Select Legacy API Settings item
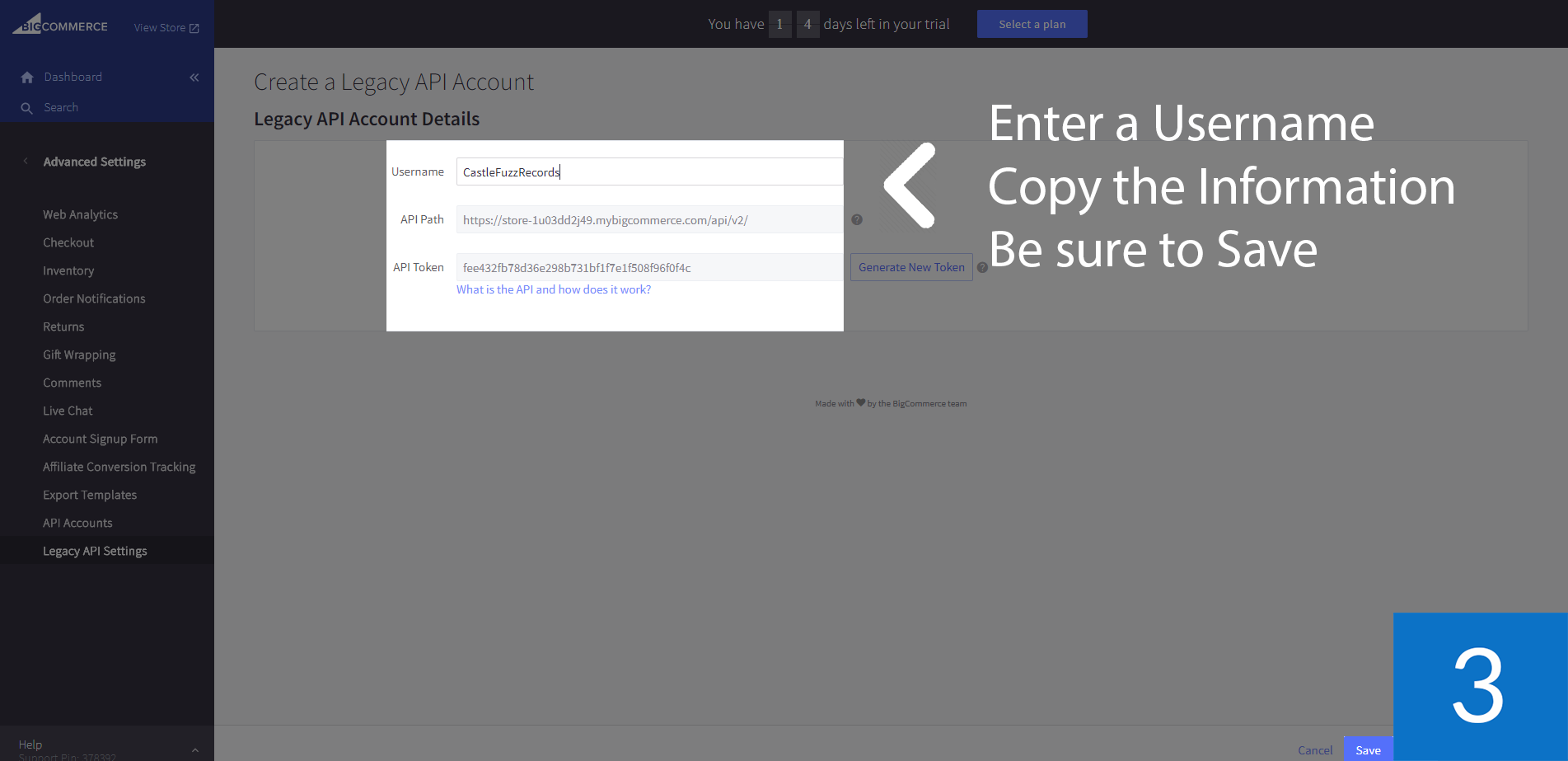 click(x=95, y=551)
